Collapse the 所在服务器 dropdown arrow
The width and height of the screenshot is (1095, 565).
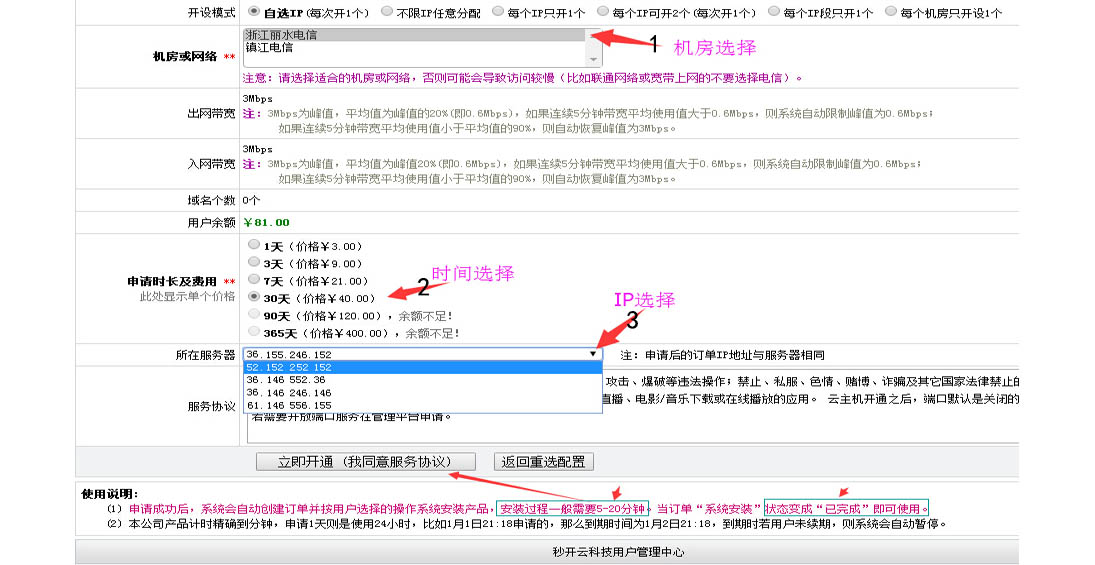point(592,354)
